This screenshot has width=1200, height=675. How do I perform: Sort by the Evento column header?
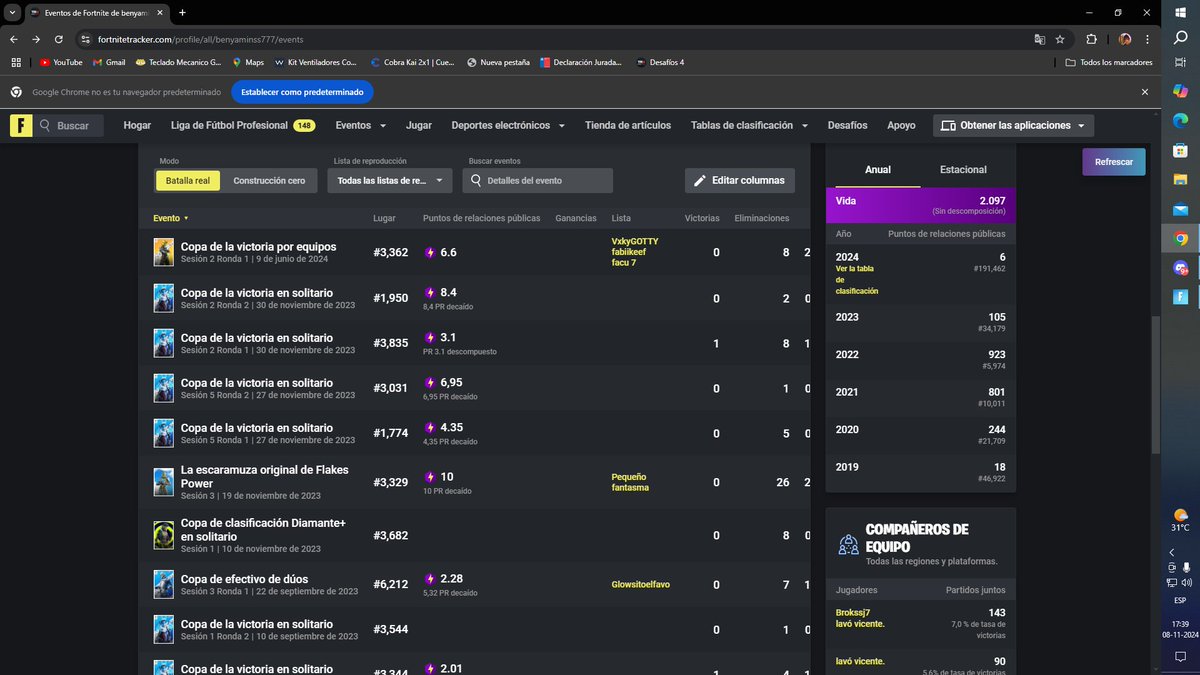click(x=170, y=218)
